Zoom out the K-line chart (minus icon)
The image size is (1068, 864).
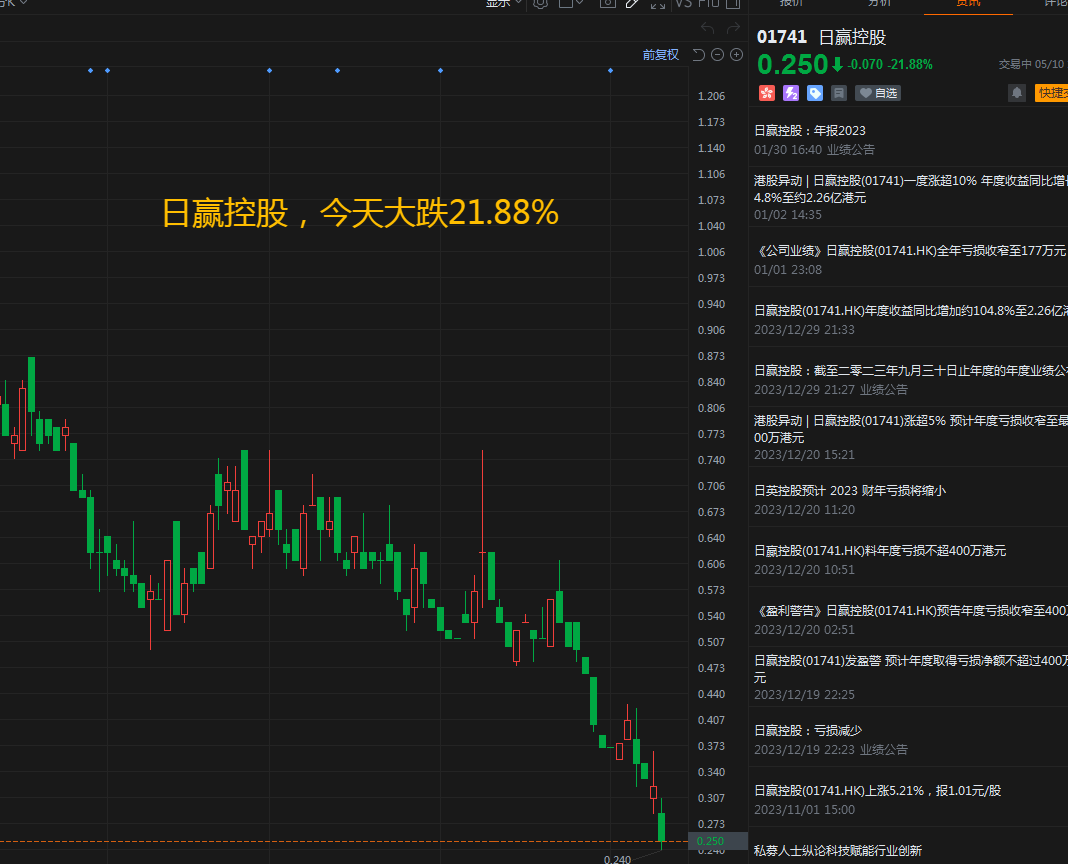[717, 55]
